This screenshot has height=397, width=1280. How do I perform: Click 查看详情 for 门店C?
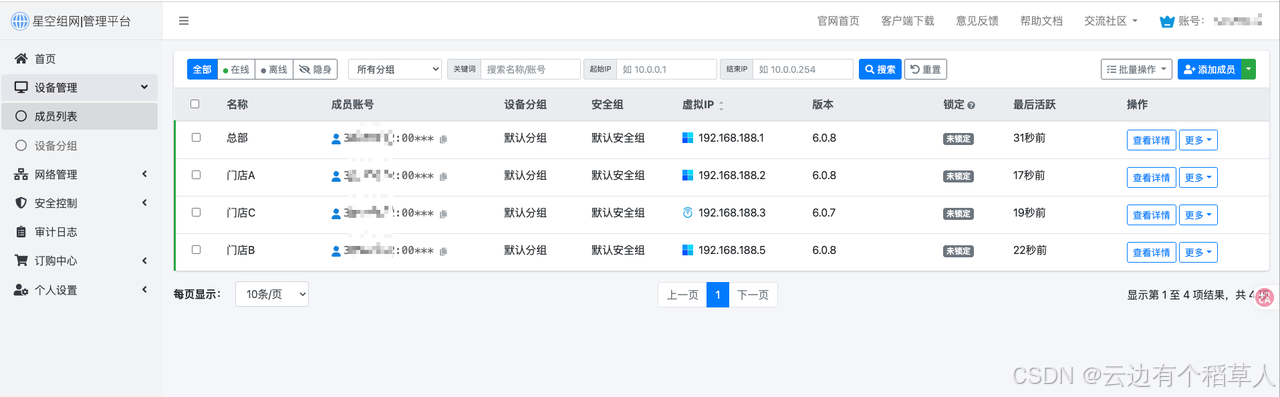click(x=1151, y=214)
